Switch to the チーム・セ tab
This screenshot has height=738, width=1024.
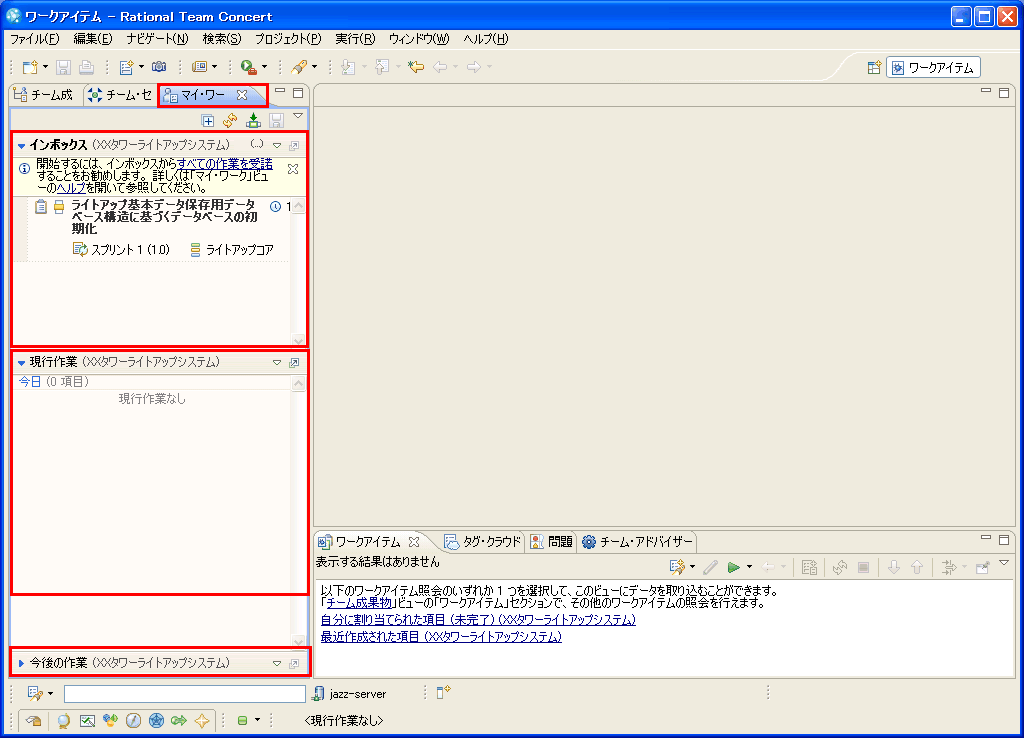120,95
